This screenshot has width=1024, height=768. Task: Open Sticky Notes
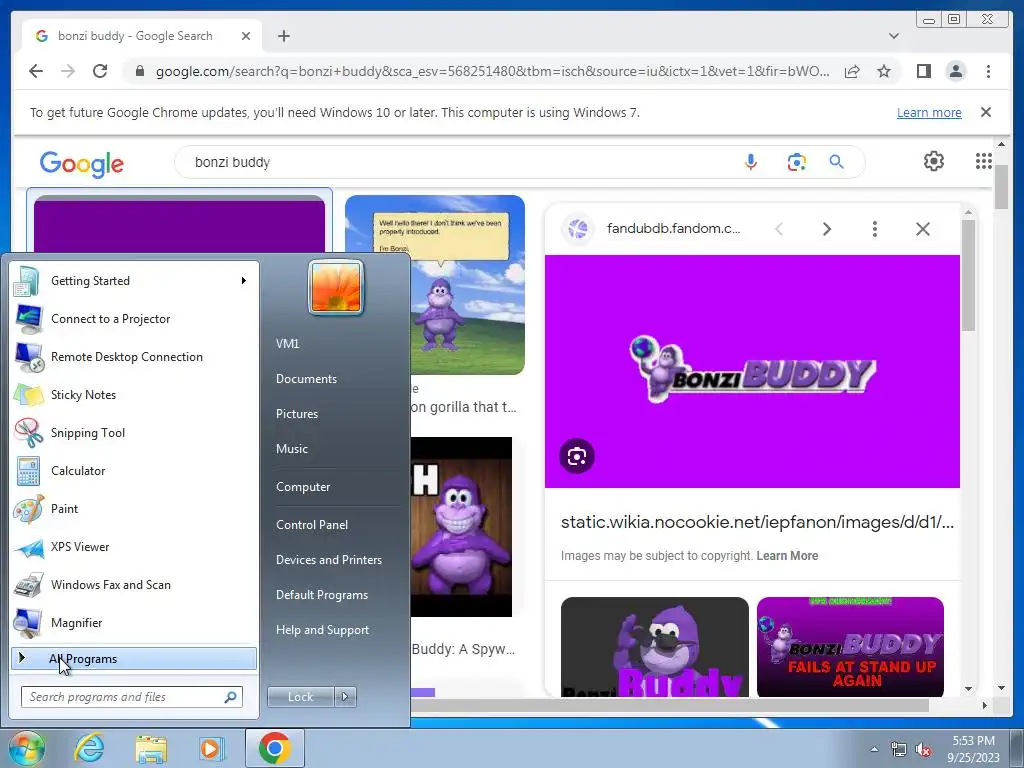point(134,394)
